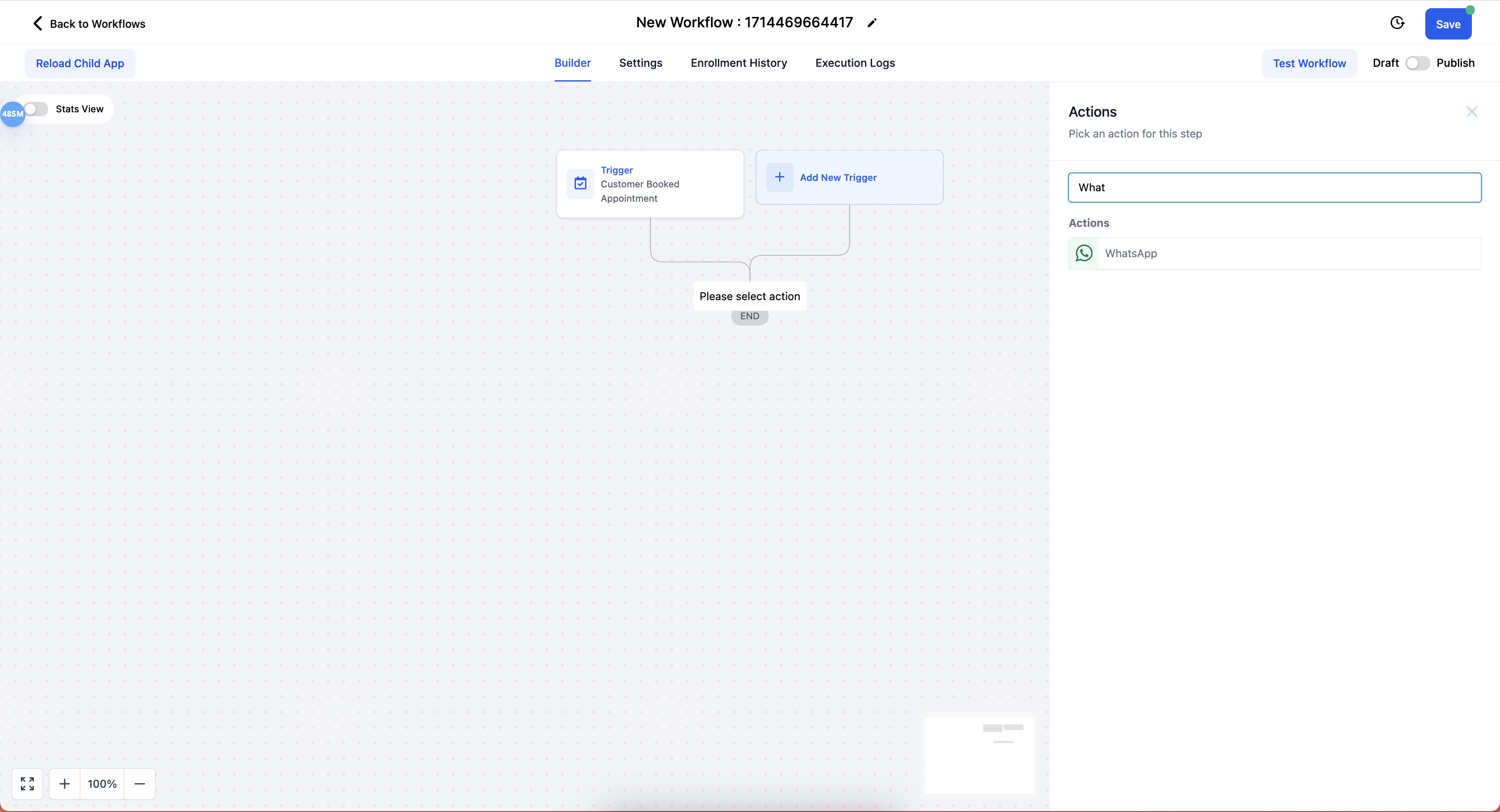Screen dimensions: 1500x812
Task: Close the Actions panel
Action: pyautogui.click(x=1471, y=112)
